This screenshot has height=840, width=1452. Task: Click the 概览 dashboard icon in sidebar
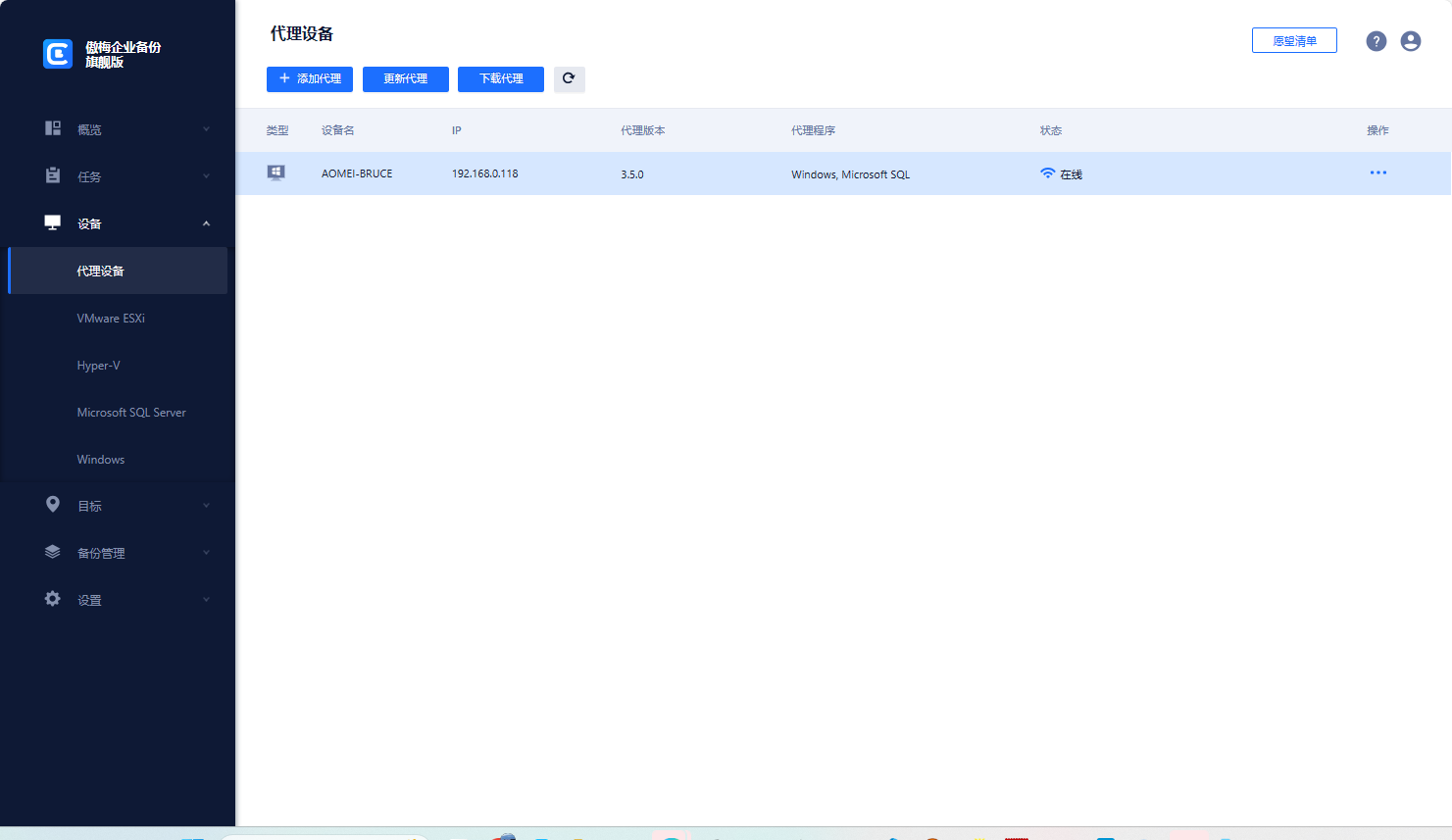click(53, 128)
